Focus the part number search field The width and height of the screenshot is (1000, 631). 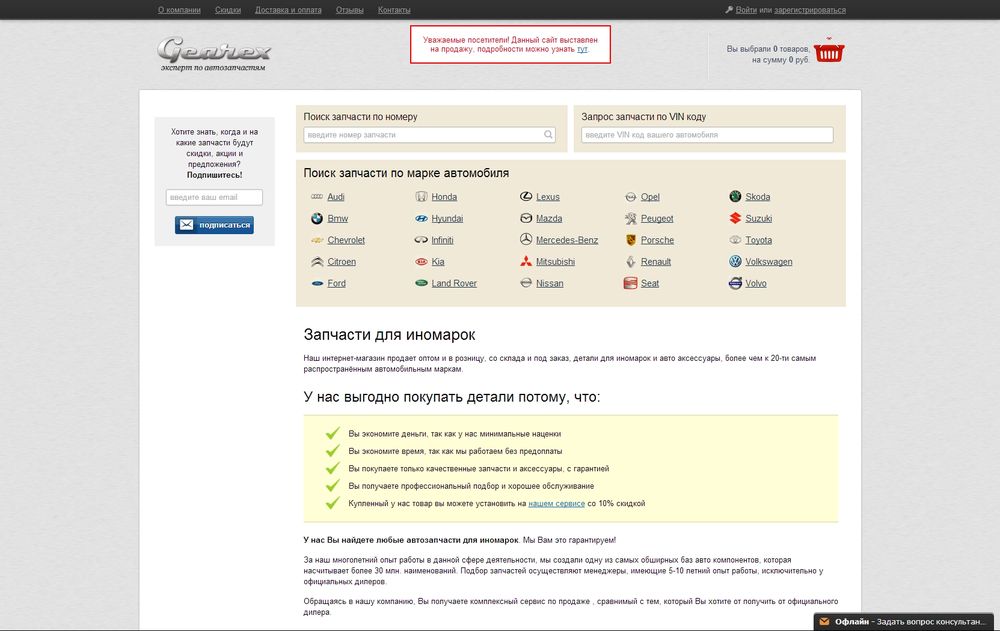point(429,135)
